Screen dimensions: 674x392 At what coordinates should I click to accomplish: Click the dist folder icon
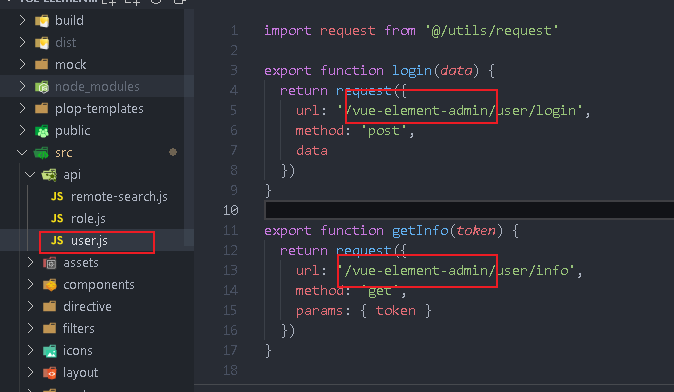click(x=42, y=43)
